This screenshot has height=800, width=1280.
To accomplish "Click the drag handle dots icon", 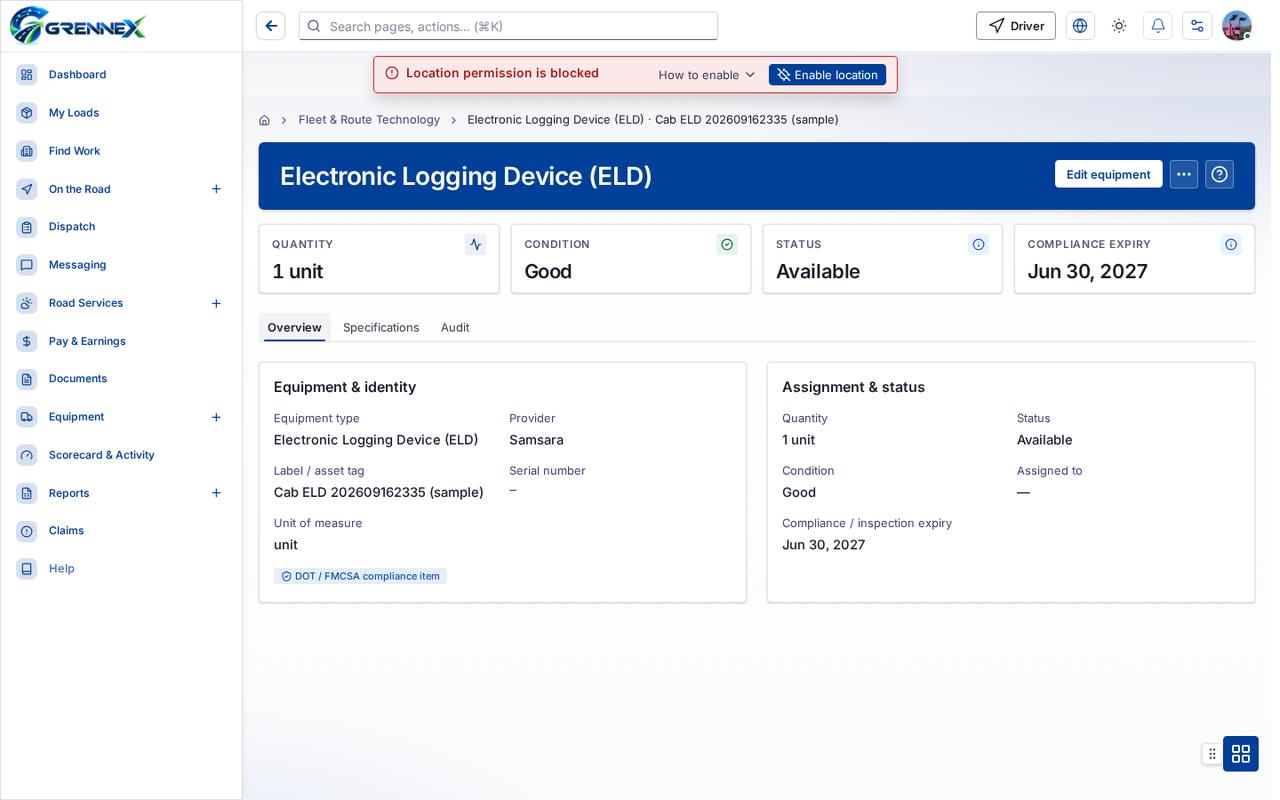I will point(1212,753).
